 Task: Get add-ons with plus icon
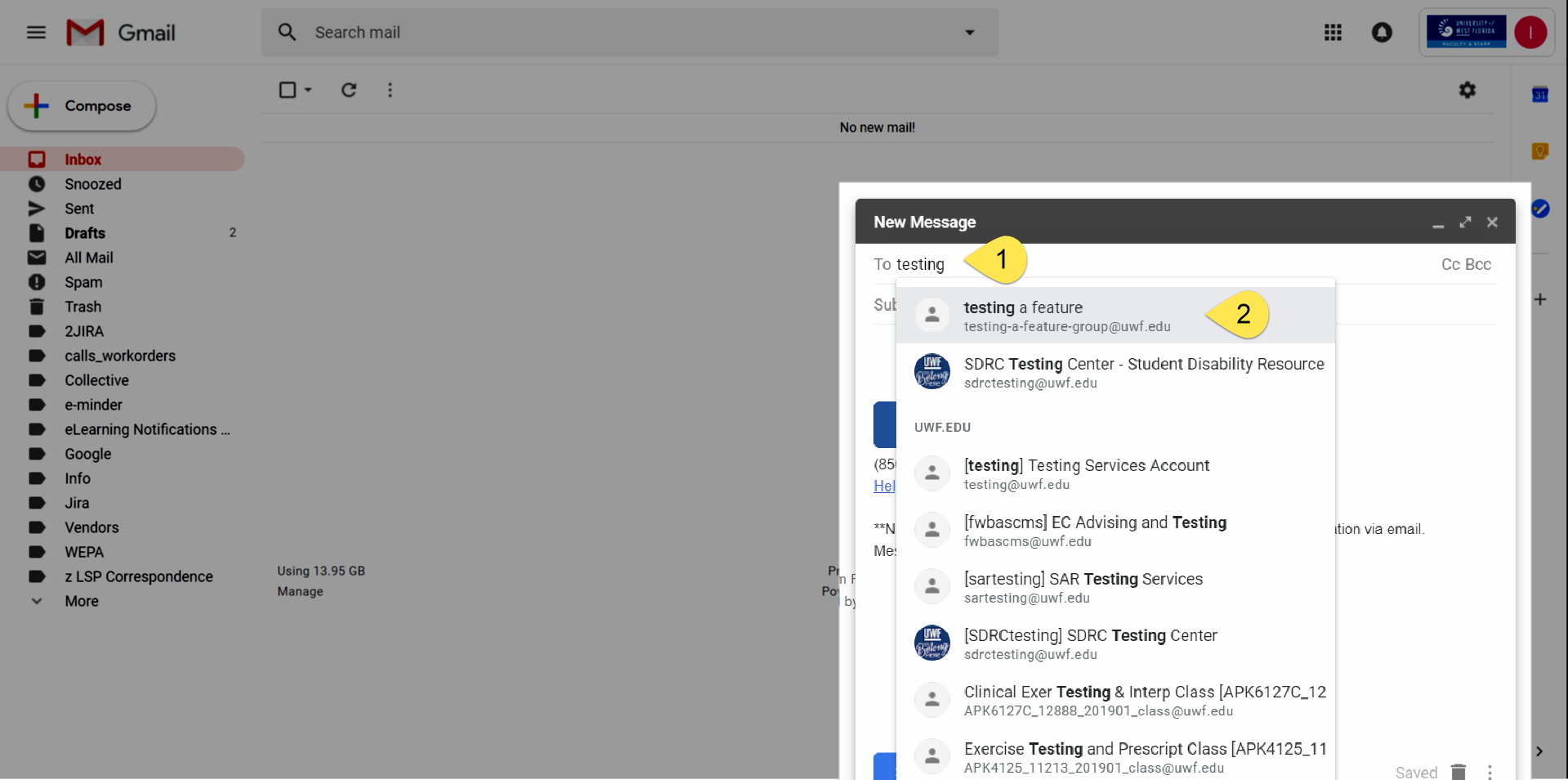tap(1540, 299)
